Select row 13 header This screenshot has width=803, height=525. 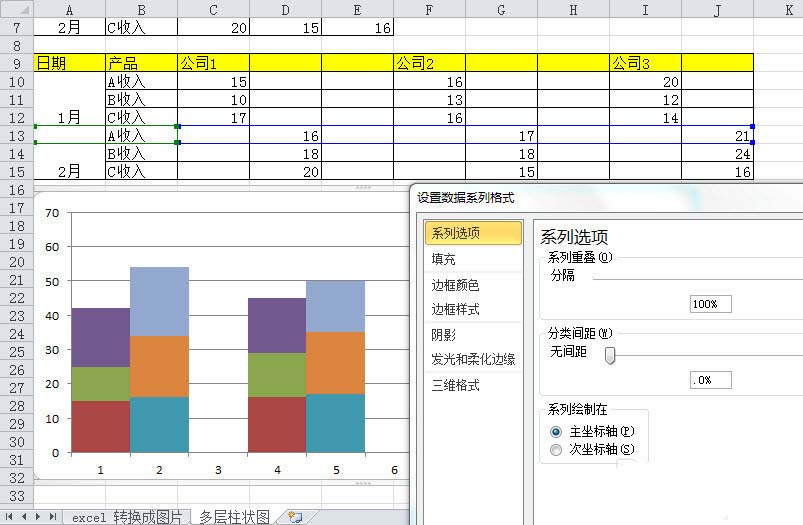coord(16,135)
